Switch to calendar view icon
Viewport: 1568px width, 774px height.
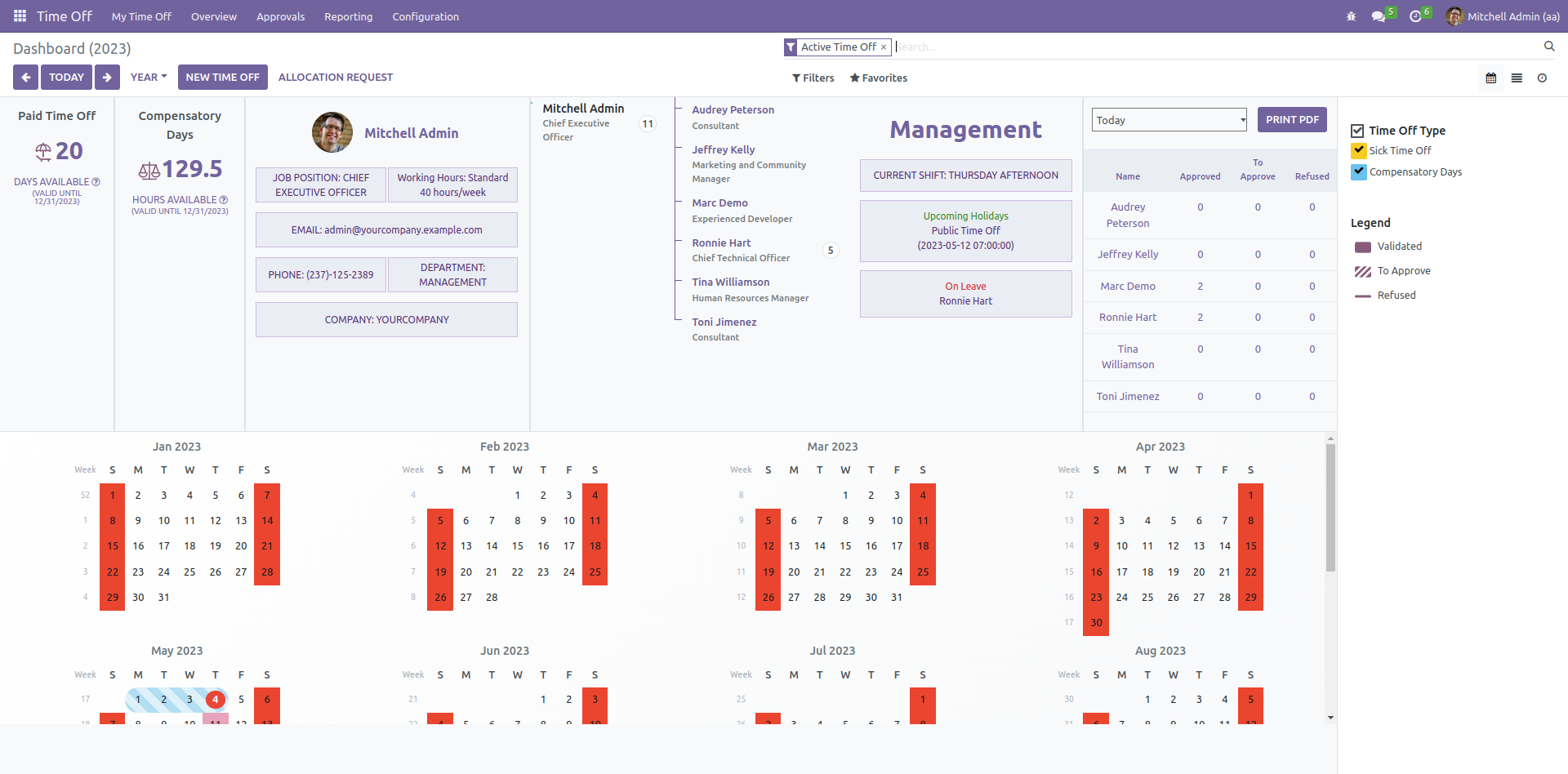coord(1491,78)
